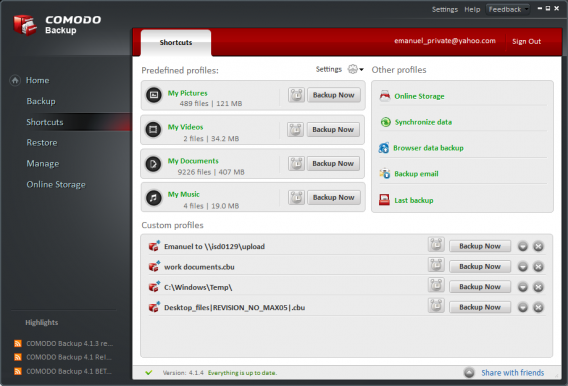Open schedule clock for My Documents
The image size is (568, 386).
296,164
